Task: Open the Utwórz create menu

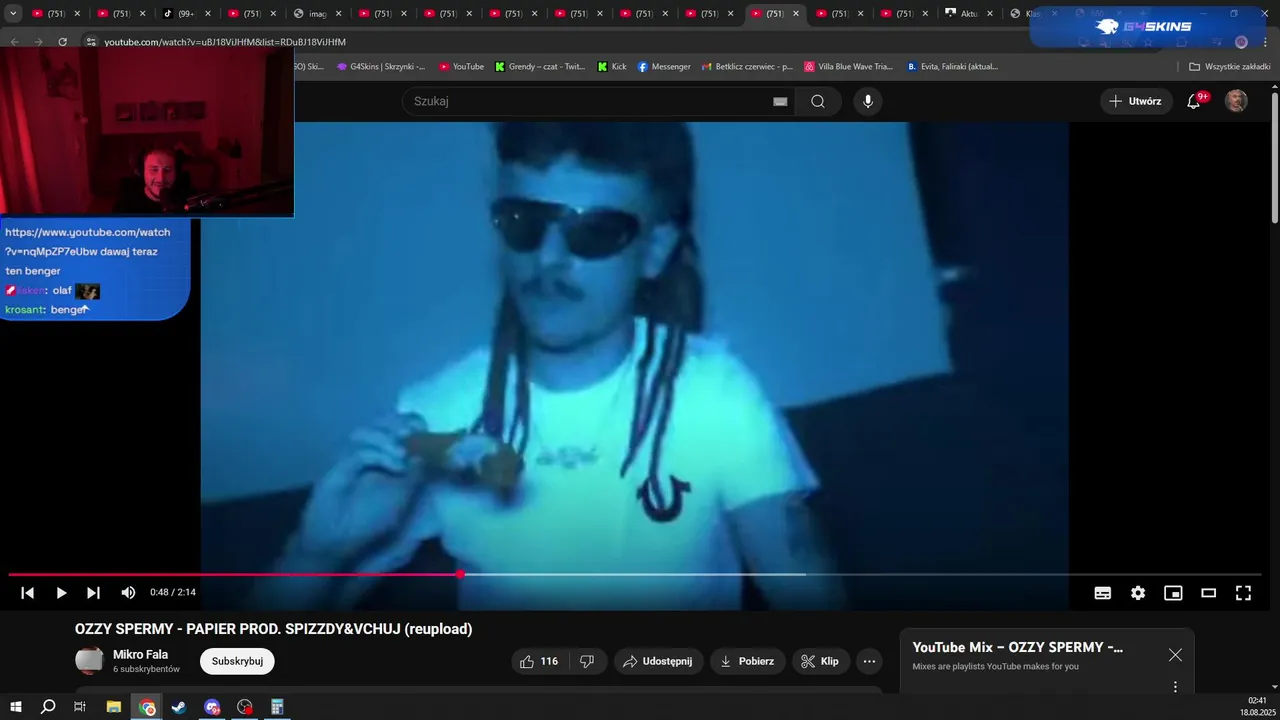Action: 1136,101
